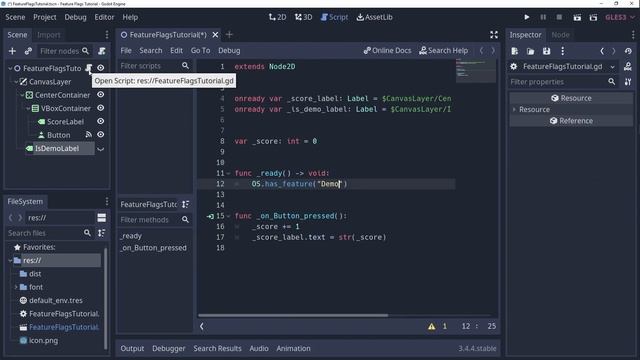
Task: Toggle visibility of IsDemoLabel node
Action: tap(100, 149)
